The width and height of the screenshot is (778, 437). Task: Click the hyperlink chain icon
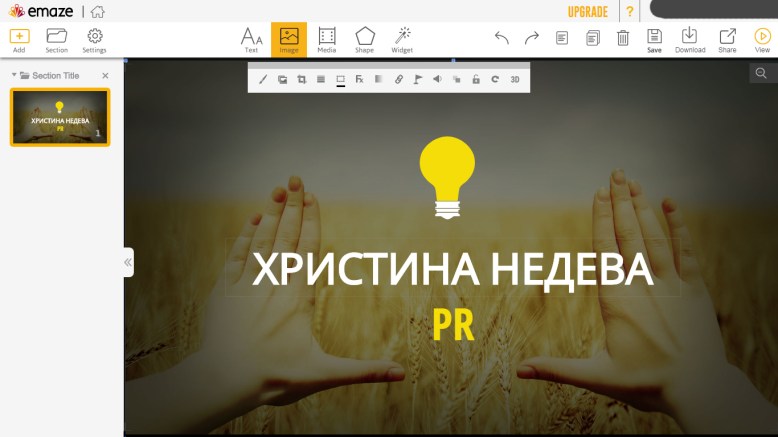click(x=399, y=79)
